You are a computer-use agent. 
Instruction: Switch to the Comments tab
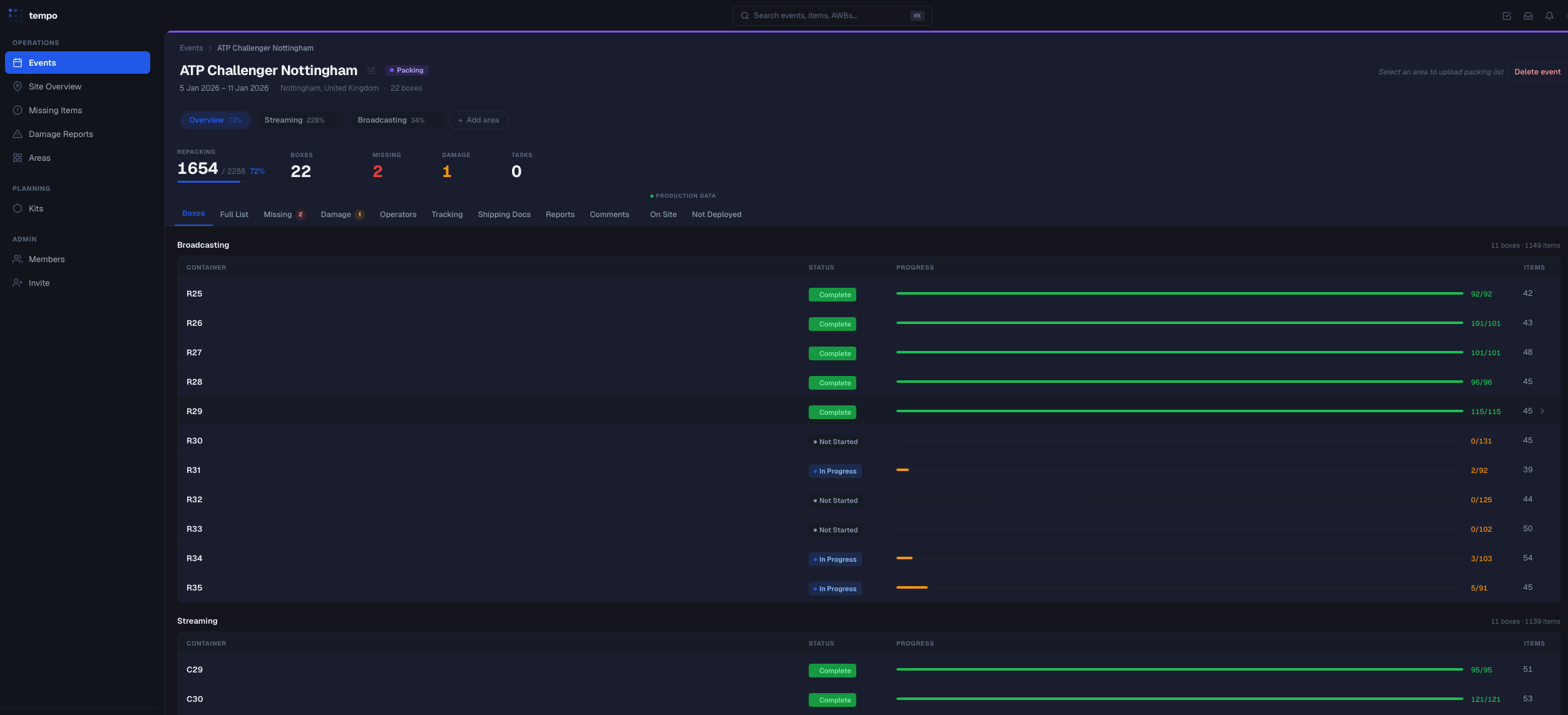[x=609, y=215]
